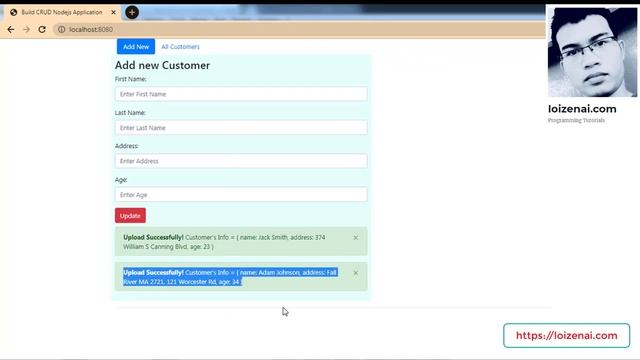
Task: Click the Address label
Action: 127,146
